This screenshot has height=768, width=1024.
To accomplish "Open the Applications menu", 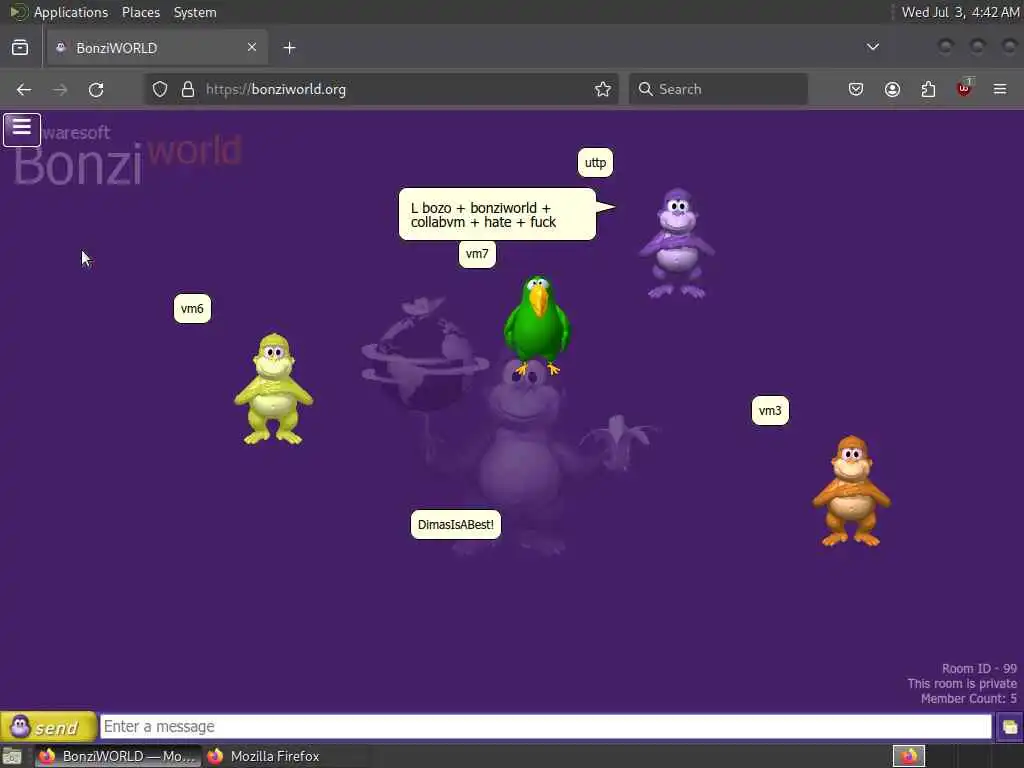I will pos(71,12).
